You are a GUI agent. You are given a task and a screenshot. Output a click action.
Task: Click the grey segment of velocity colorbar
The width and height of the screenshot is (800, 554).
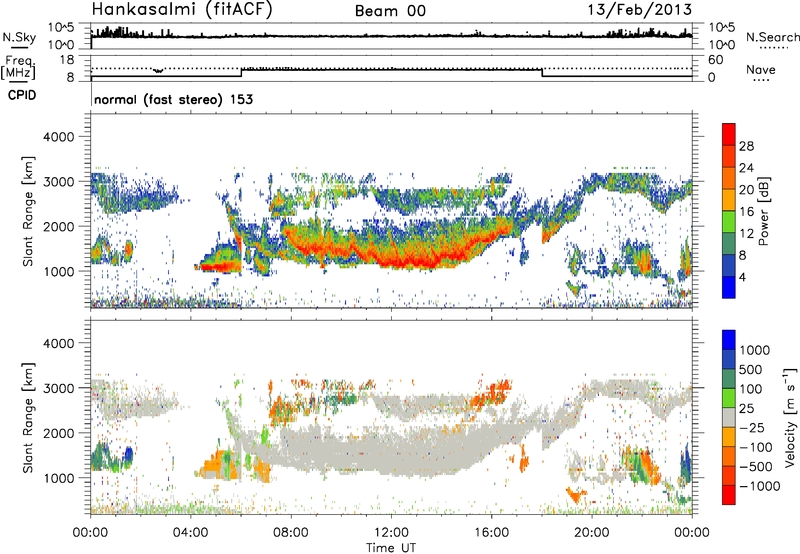click(729, 418)
